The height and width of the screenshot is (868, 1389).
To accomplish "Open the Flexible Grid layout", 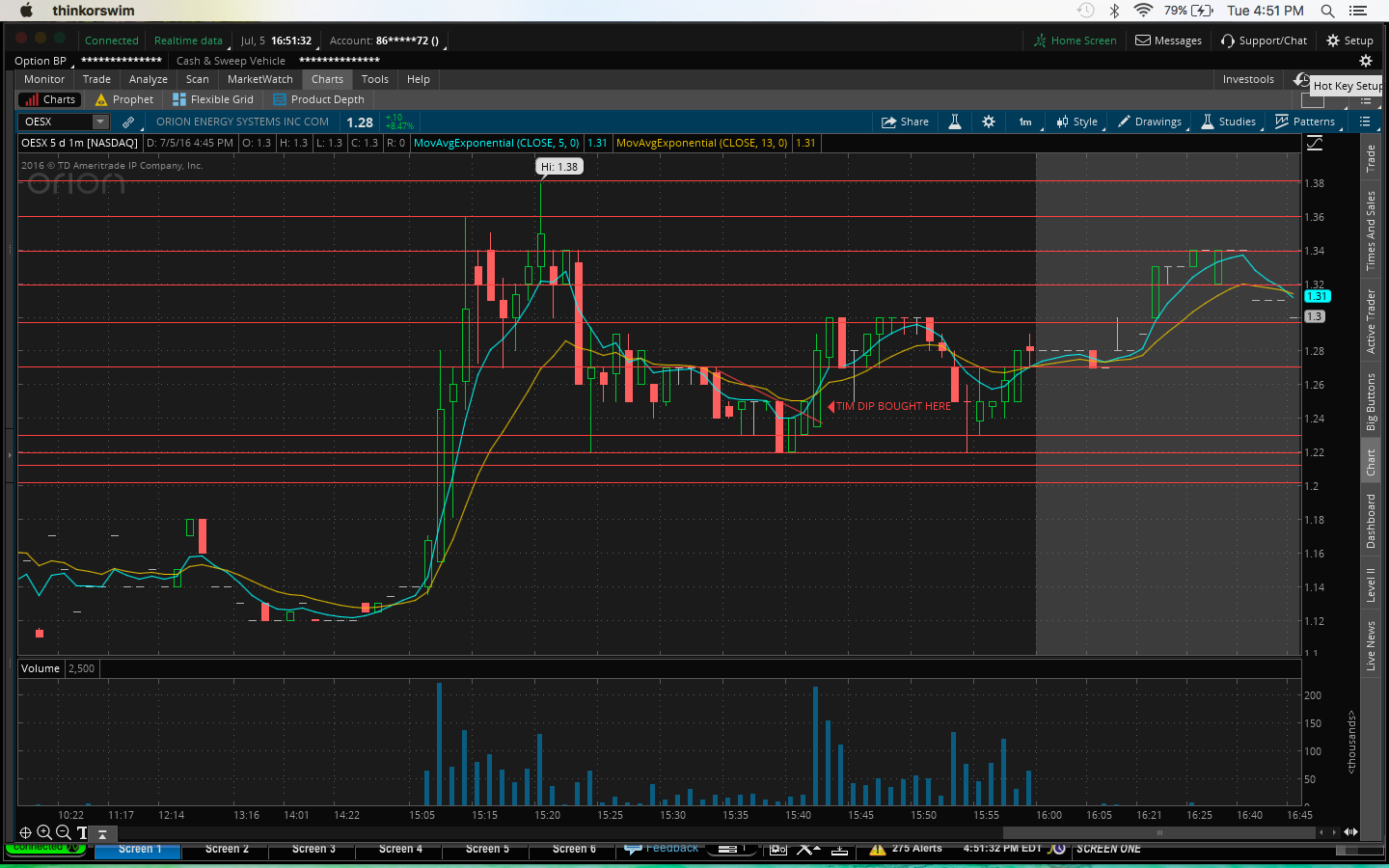I will click(212, 99).
